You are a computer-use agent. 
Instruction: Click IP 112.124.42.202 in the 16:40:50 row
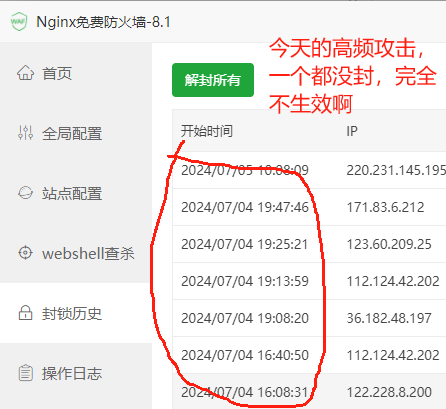click(393, 355)
